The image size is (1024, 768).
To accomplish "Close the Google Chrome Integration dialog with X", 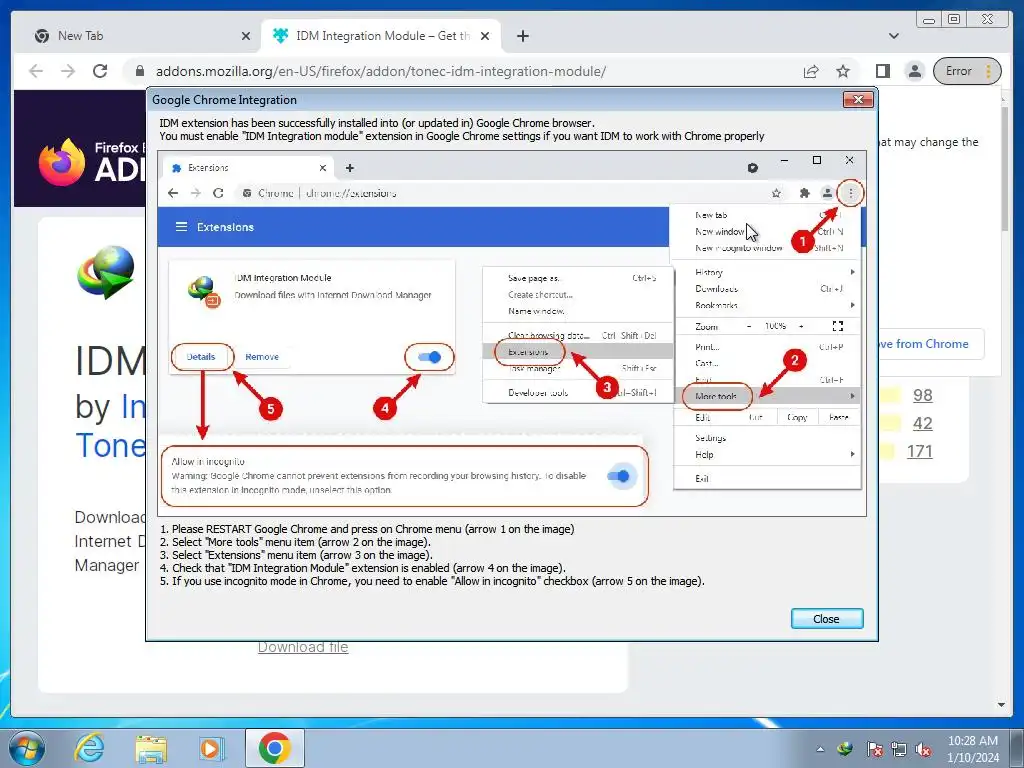I will pyautogui.click(x=858, y=99).
